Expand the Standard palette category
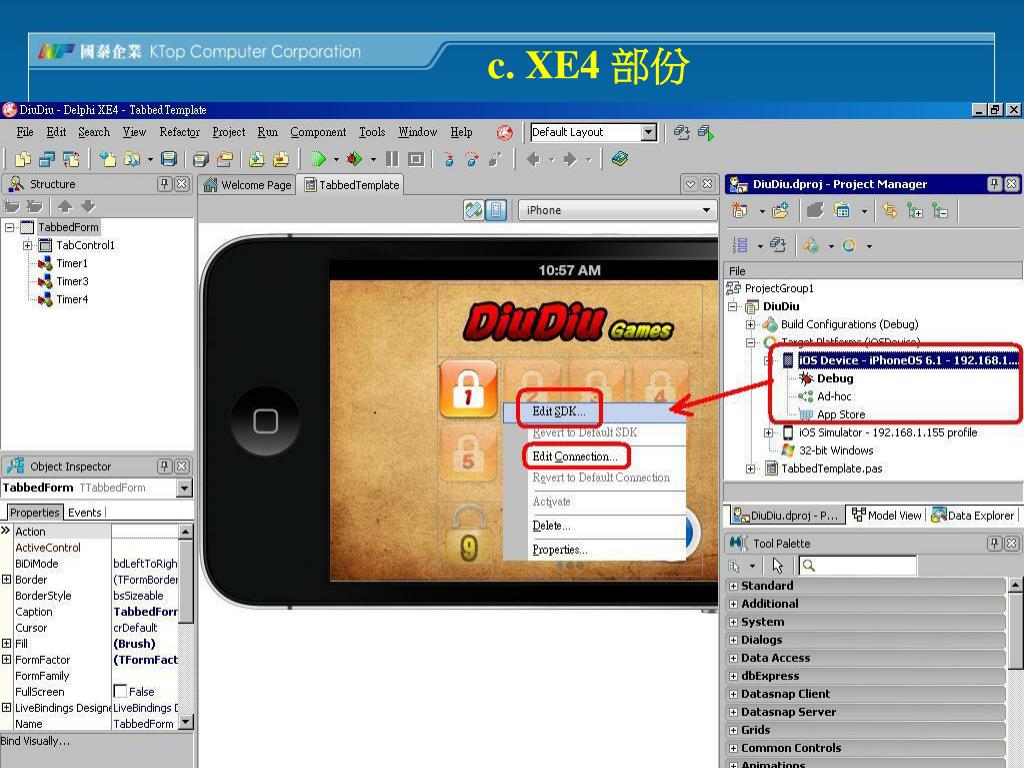The image size is (1024, 768). point(733,586)
